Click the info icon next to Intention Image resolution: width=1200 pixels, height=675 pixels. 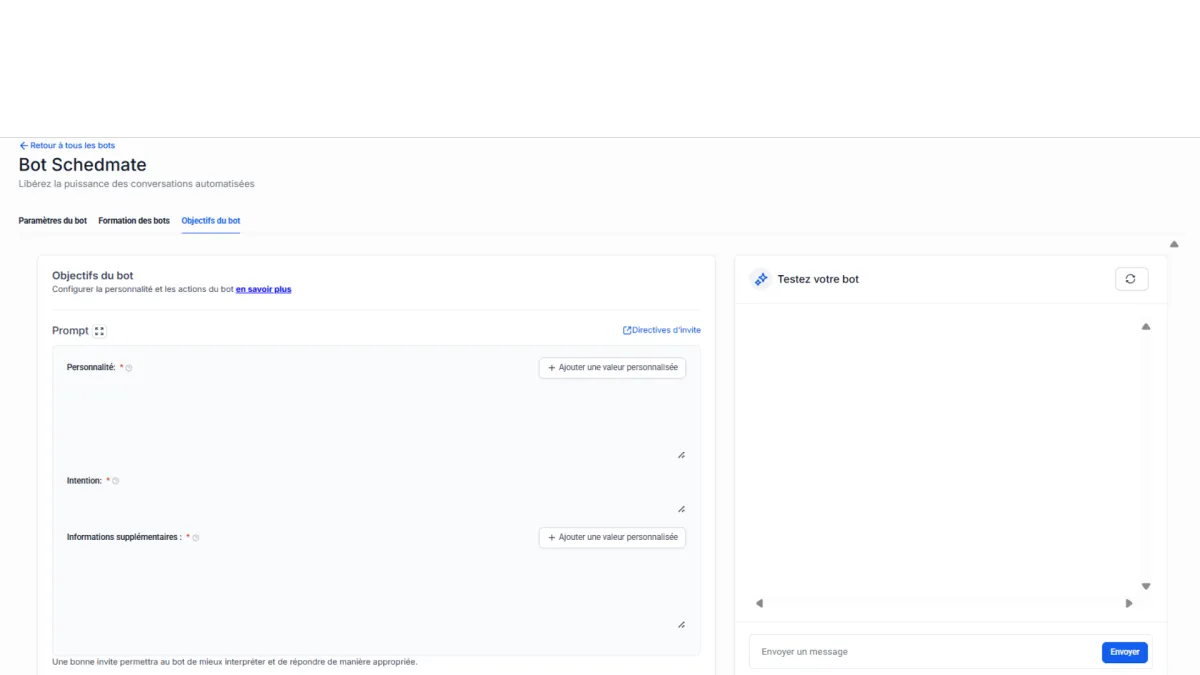coord(115,481)
